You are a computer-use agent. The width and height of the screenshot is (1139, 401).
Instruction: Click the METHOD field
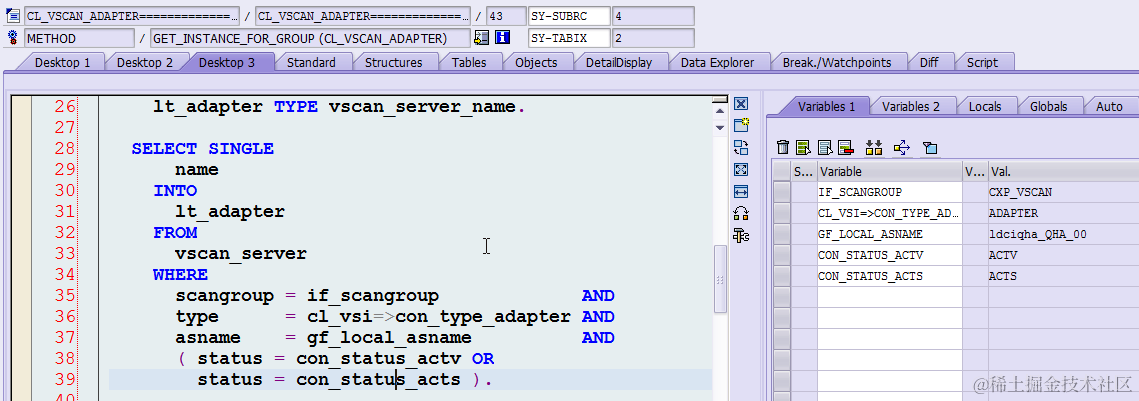coord(79,38)
